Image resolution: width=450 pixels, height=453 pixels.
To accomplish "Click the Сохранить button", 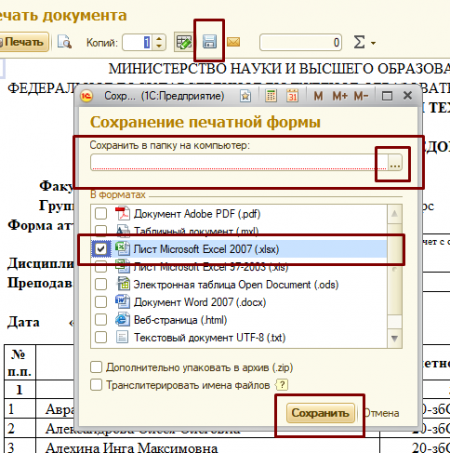I will (x=320, y=413).
